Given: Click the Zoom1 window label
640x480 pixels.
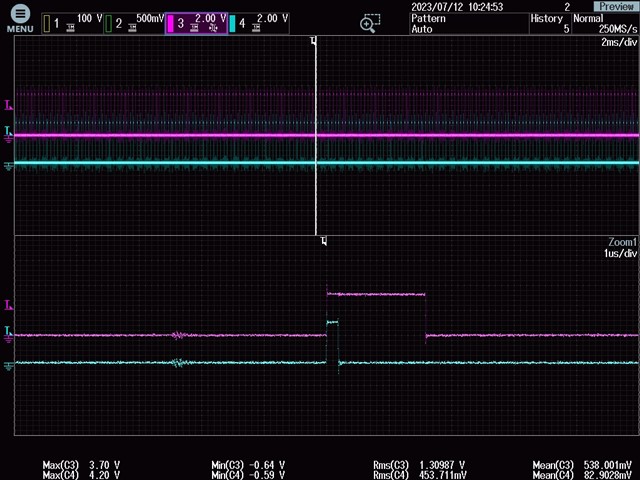Looking at the screenshot, I should pos(622,242).
